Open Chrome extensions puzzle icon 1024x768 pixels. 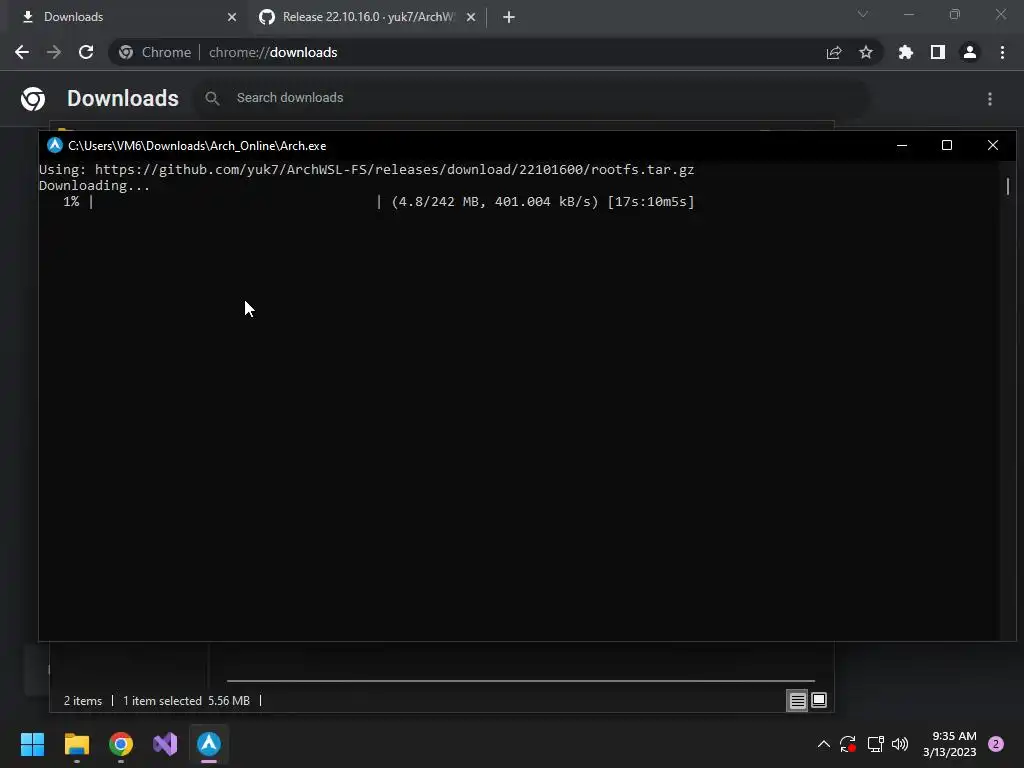(x=906, y=52)
